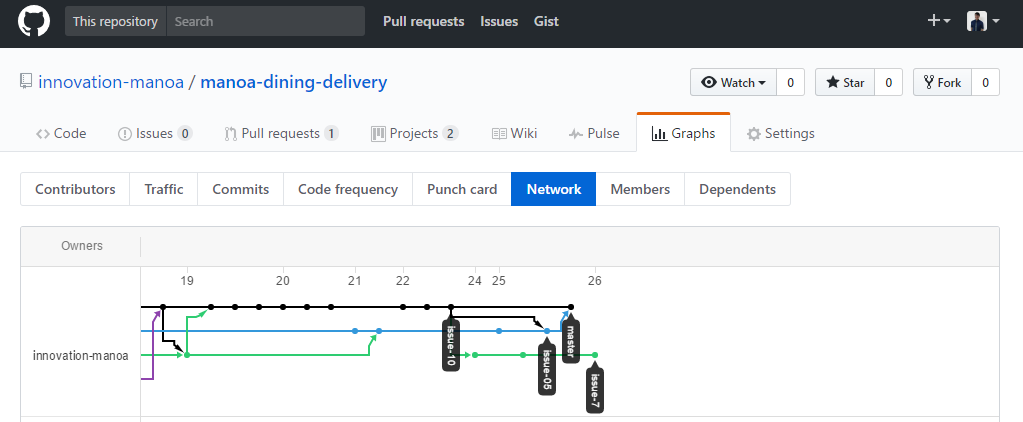Image resolution: width=1023 pixels, height=422 pixels.
Task: Open the Projects board tab
Action: [415, 133]
